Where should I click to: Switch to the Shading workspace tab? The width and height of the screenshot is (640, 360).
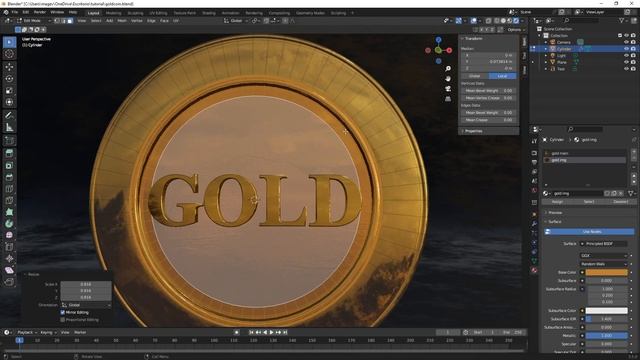(209, 13)
